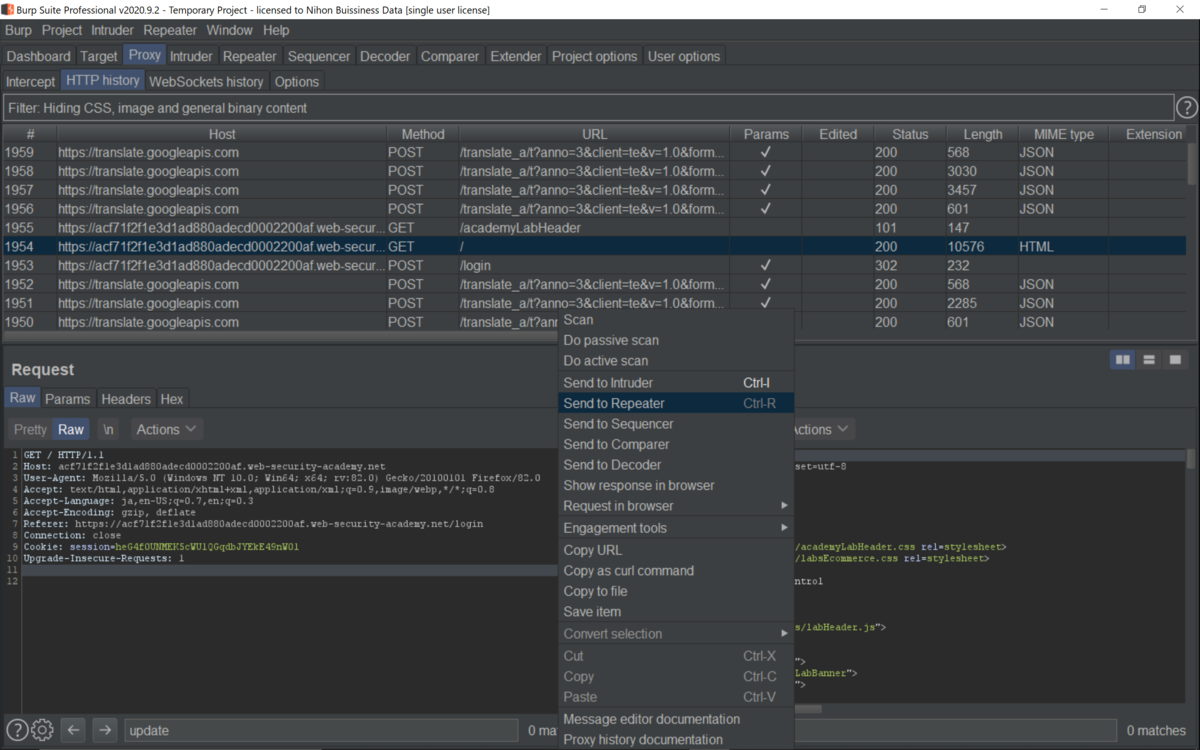Switch request view to Hex tab
This screenshot has height=750, width=1200.
(x=172, y=398)
